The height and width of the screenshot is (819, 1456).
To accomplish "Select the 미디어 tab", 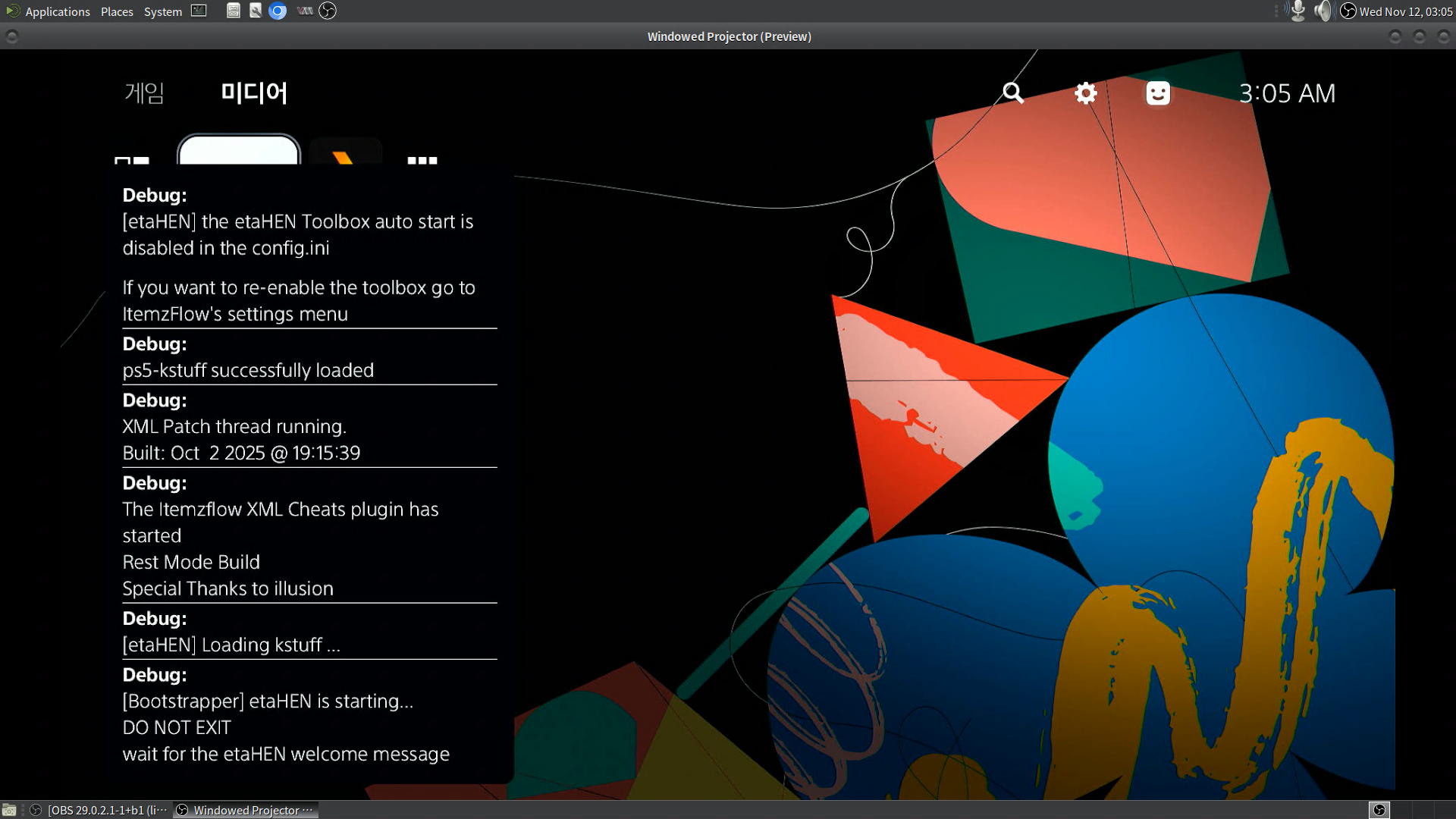I will click(254, 93).
